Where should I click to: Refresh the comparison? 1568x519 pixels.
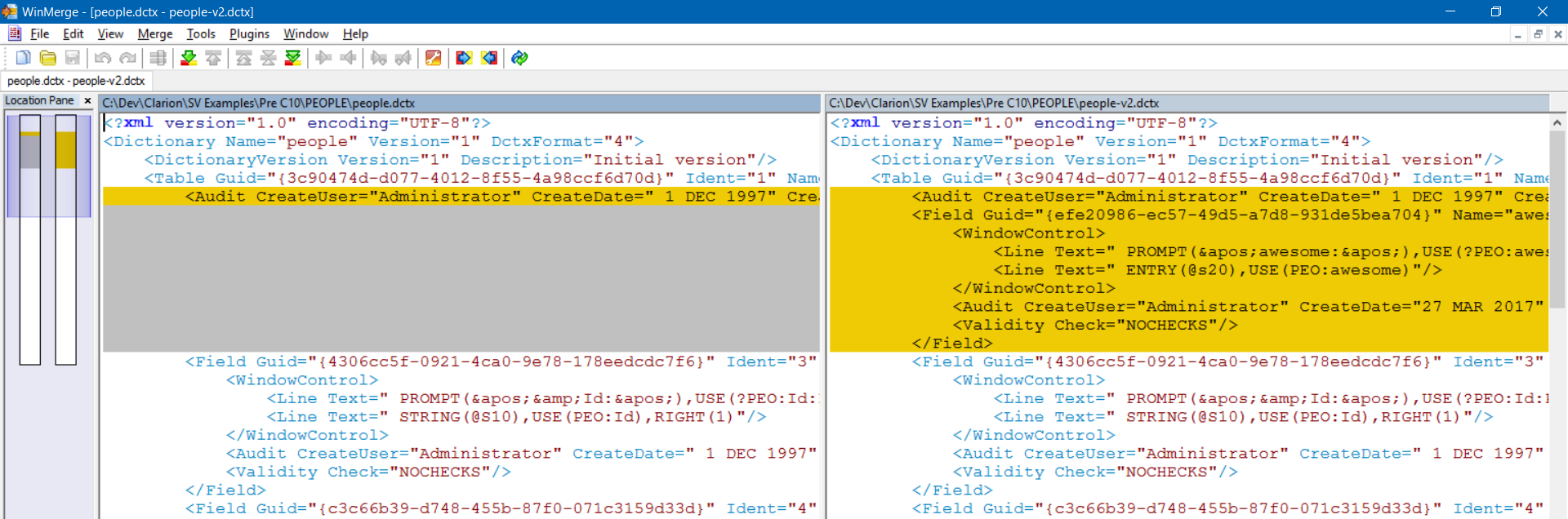(519, 58)
